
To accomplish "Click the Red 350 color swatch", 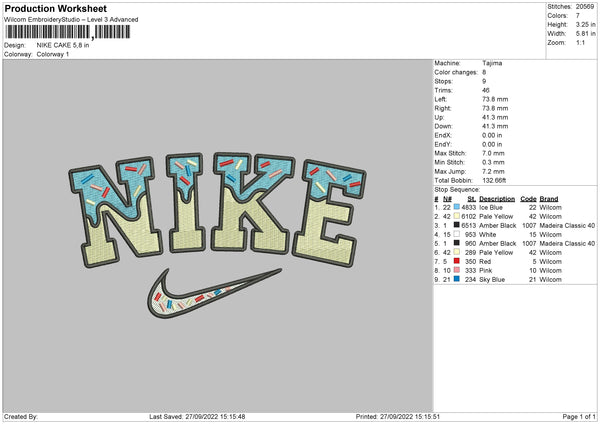I will click(x=457, y=261).
